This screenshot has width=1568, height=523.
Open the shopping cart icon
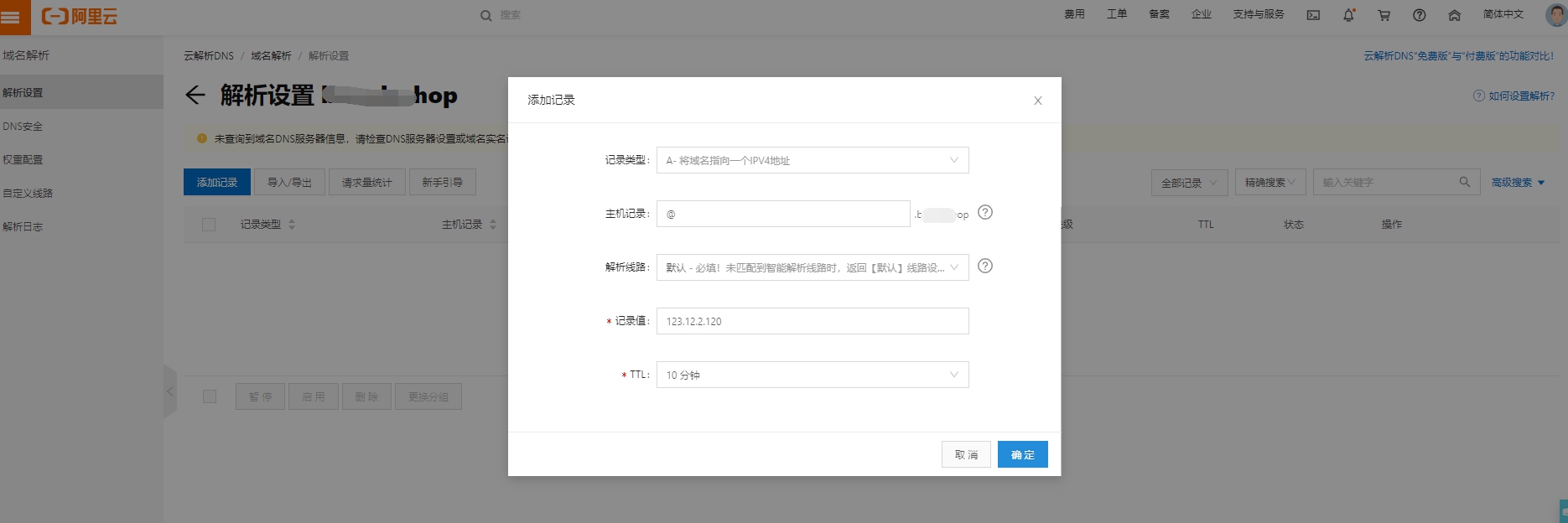coord(1384,15)
